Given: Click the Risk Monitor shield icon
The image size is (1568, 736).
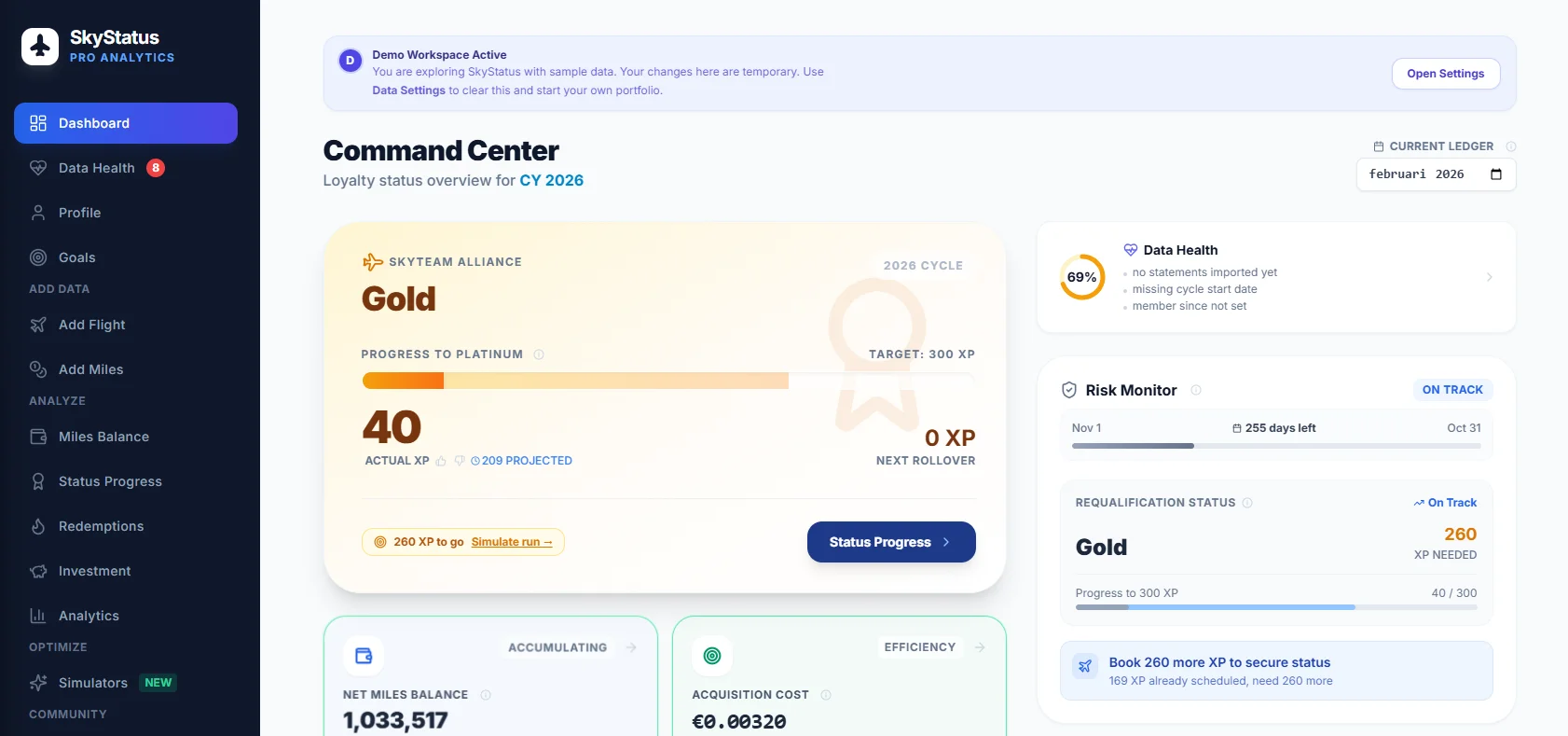Looking at the screenshot, I should click(1069, 390).
